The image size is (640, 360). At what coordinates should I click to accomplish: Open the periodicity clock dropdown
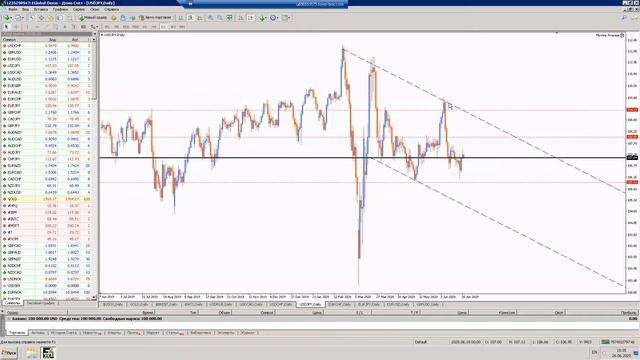(x=274, y=18)
